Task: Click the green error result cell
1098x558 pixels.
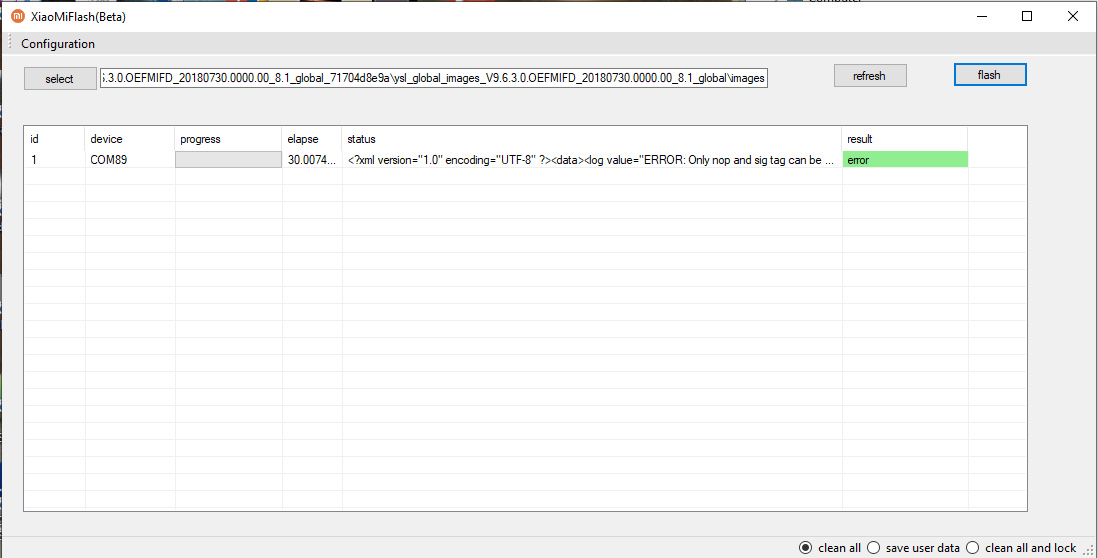Action: [x=905, y=160]
